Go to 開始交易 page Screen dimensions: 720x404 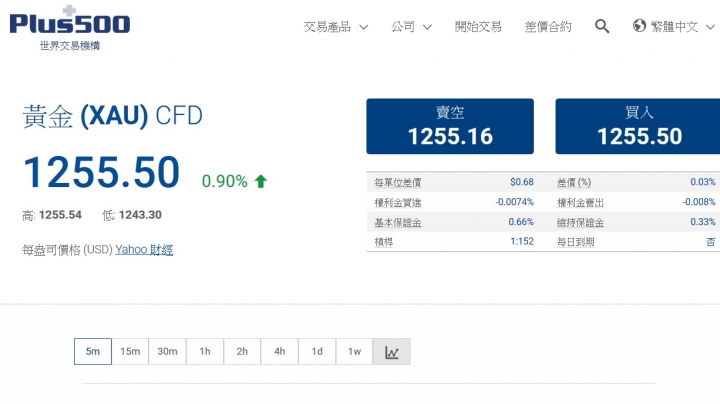pos(478,27)
